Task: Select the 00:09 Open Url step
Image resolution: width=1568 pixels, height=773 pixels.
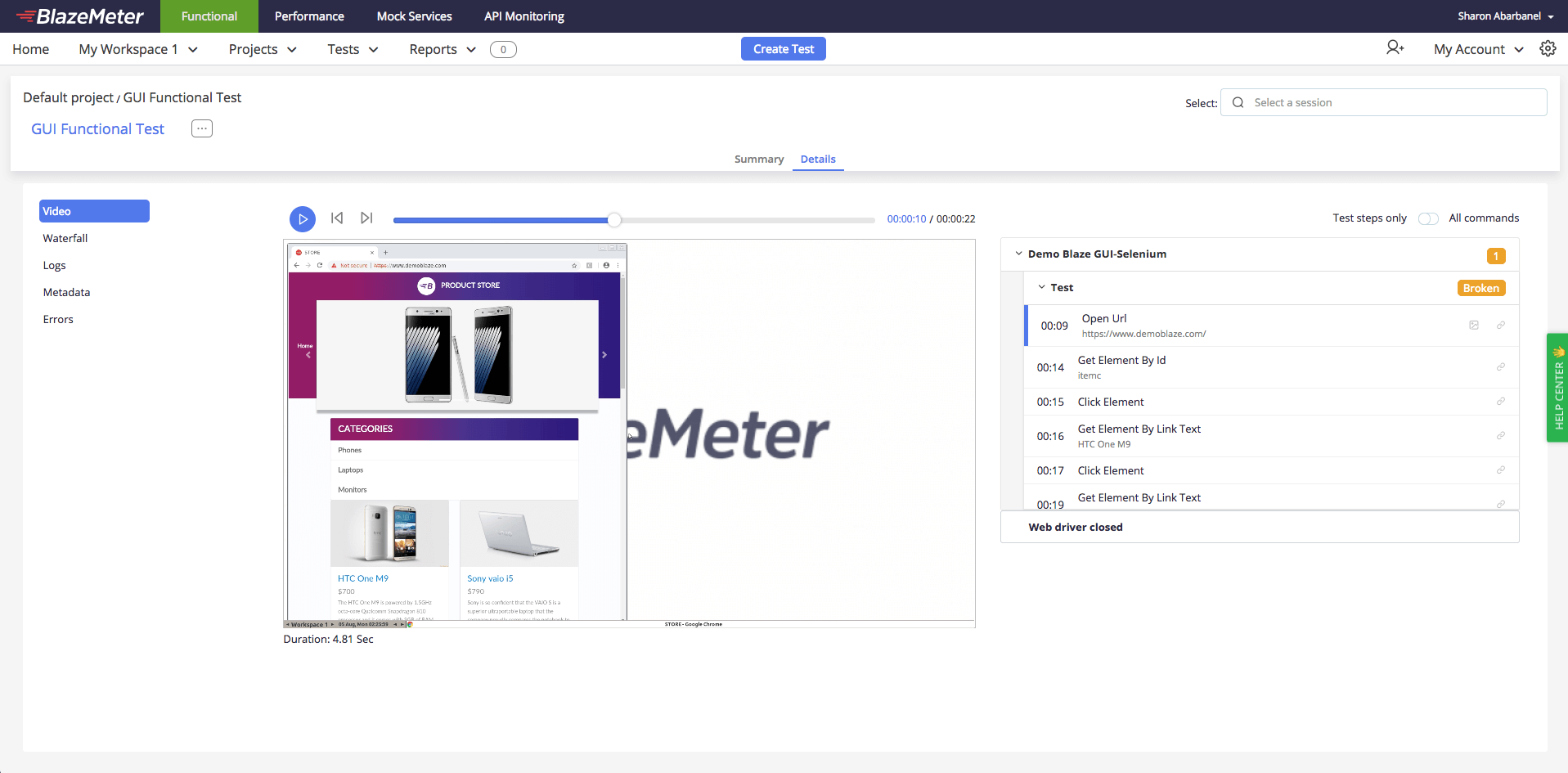Action: tap(1272, 326)
